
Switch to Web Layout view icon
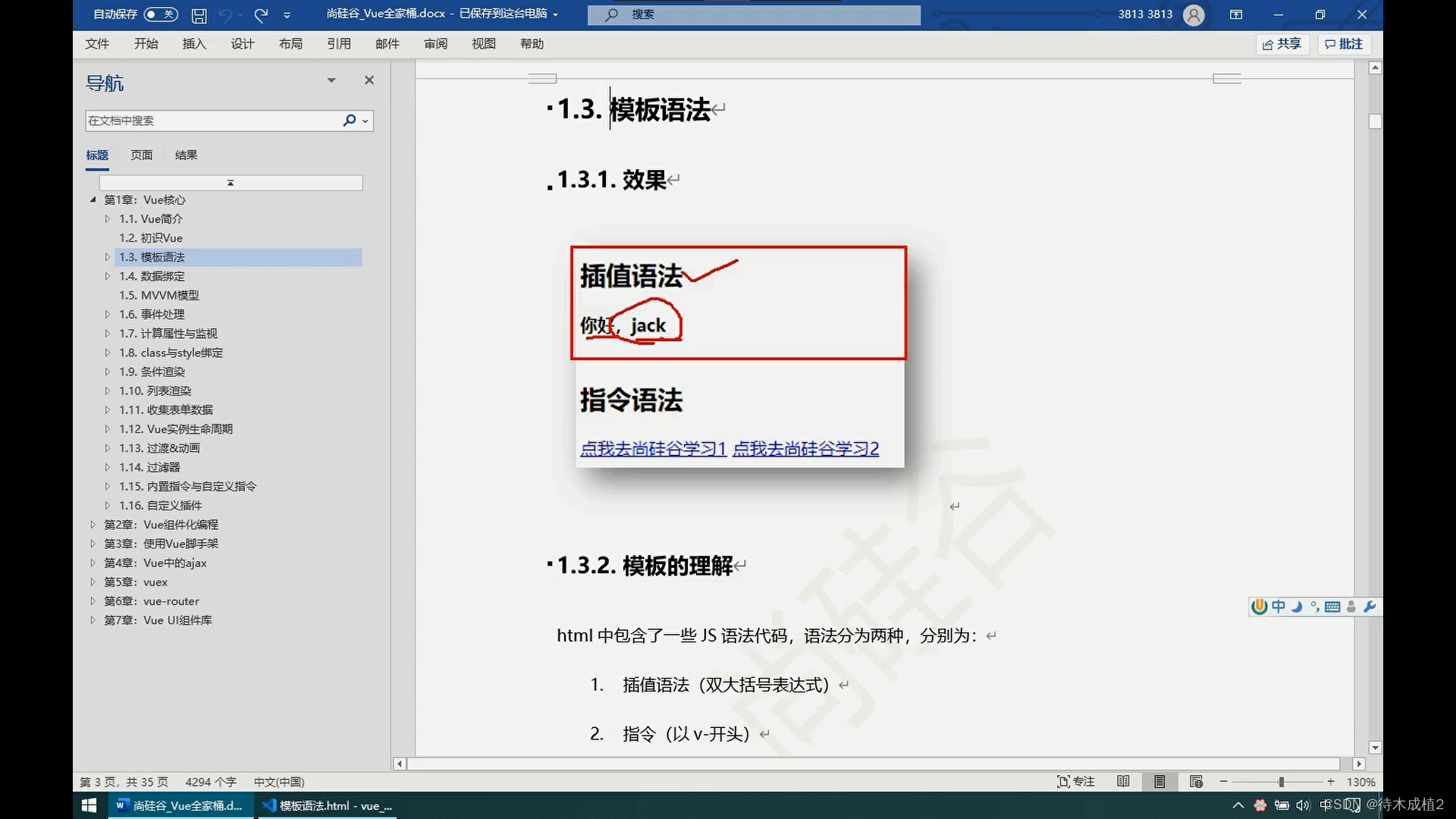coord(1196,782)
